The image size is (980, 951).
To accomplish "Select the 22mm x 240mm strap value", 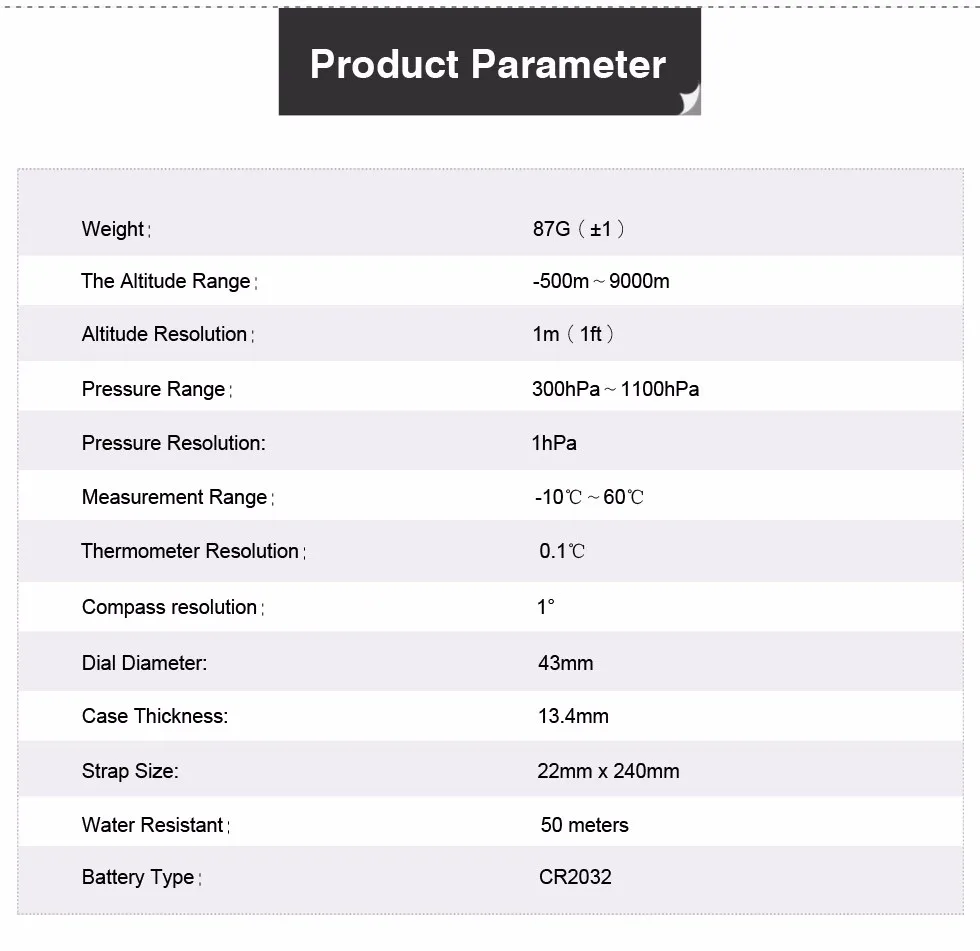I will click(608, 771).
